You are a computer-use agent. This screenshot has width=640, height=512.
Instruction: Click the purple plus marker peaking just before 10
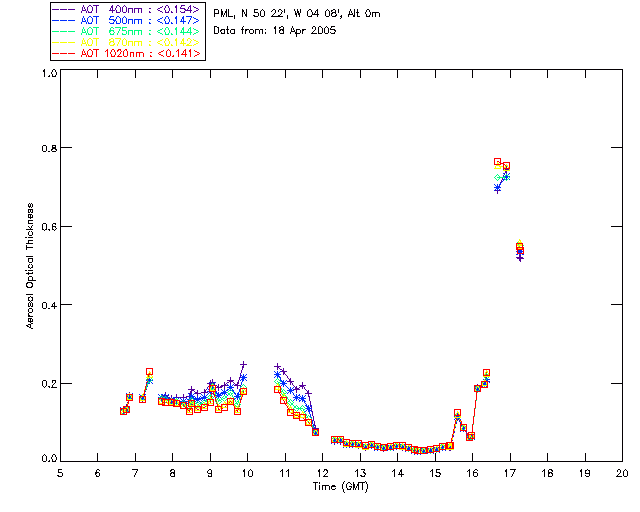pos(244,364)
